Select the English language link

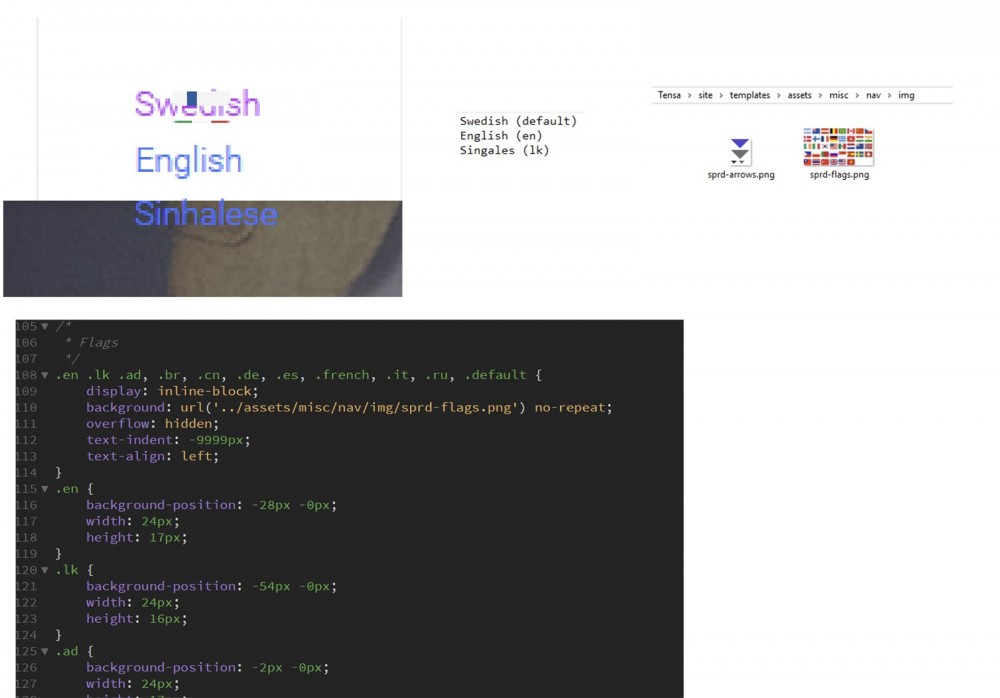(188, 160)
